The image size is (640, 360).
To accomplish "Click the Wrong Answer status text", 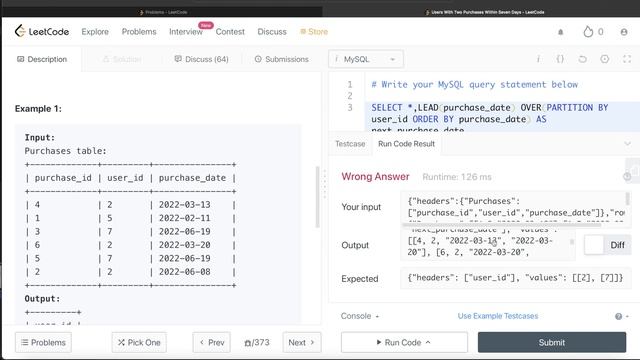I will pos(375,176).
